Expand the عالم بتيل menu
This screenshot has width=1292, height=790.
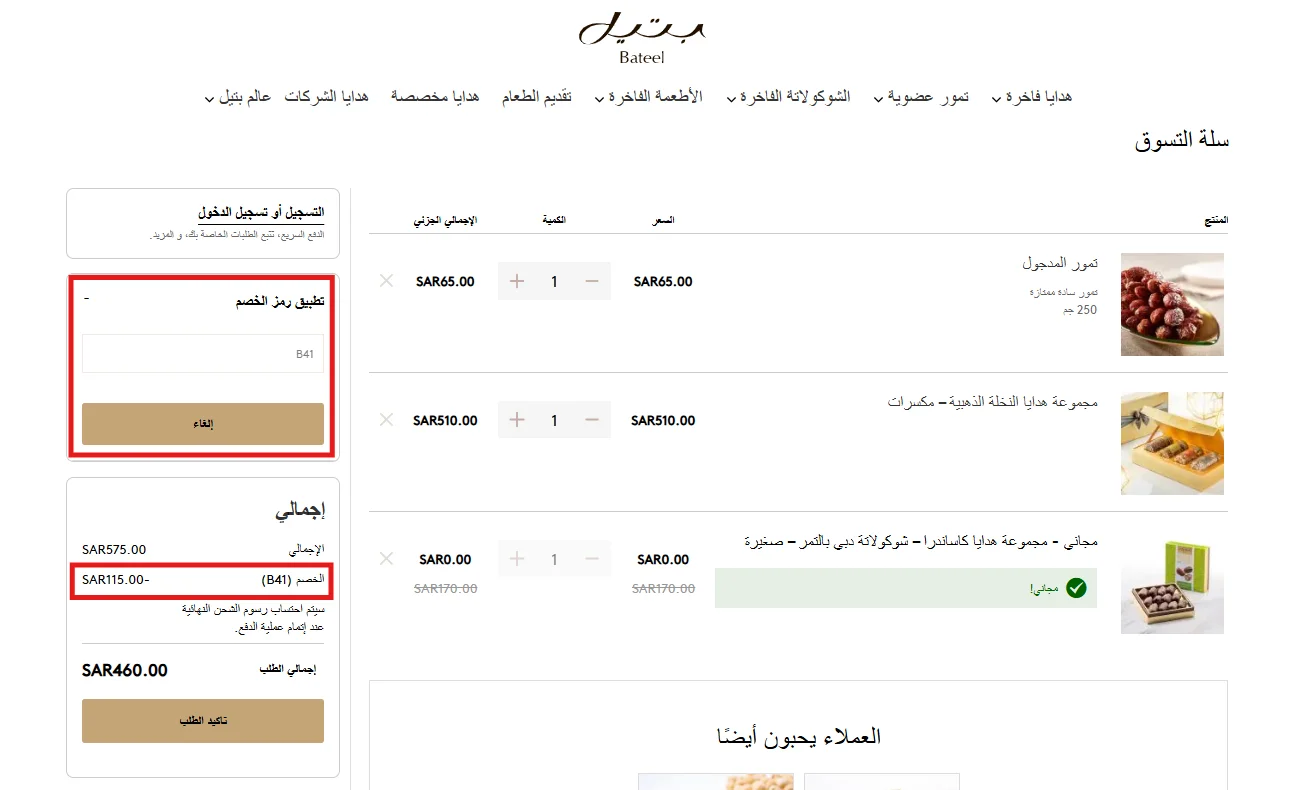[238, 97]
